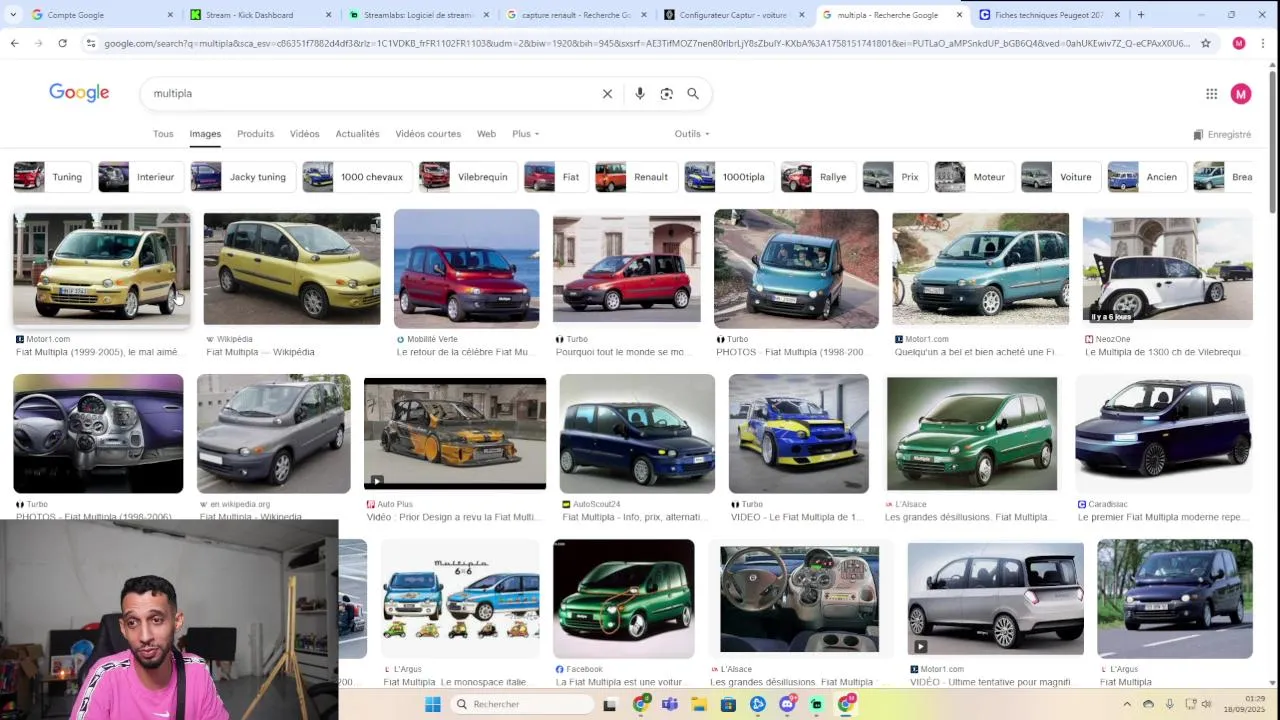1280x720 pixels.
Task: Select the Web search filter
Action: (x=486, y=133)
